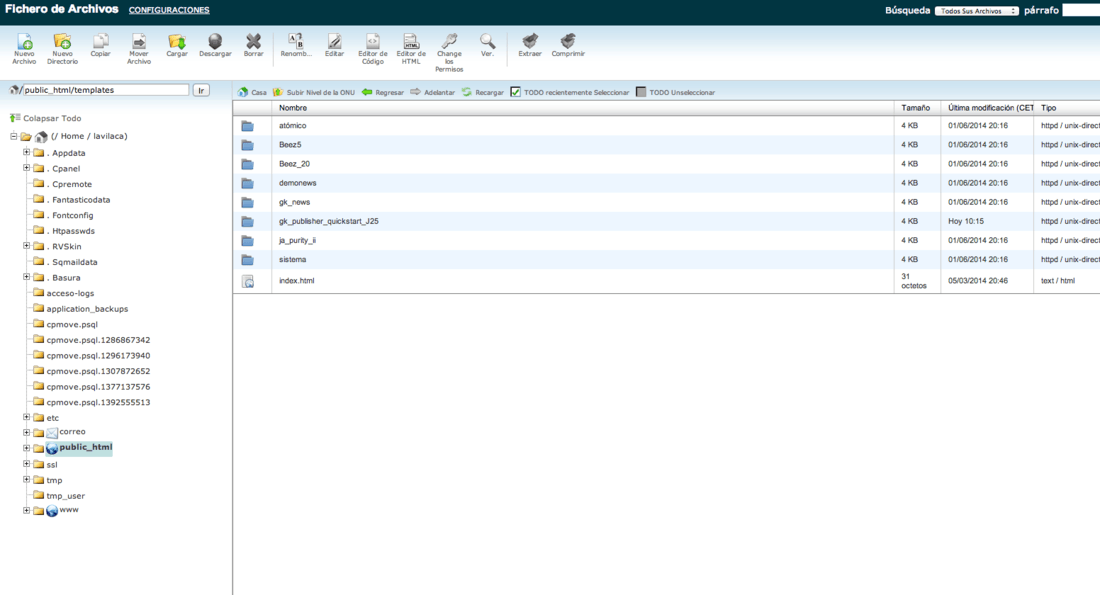This screenshot has height=595, width=1100.
Task: Expand the correo folder node
Action: tap(26, 432)
